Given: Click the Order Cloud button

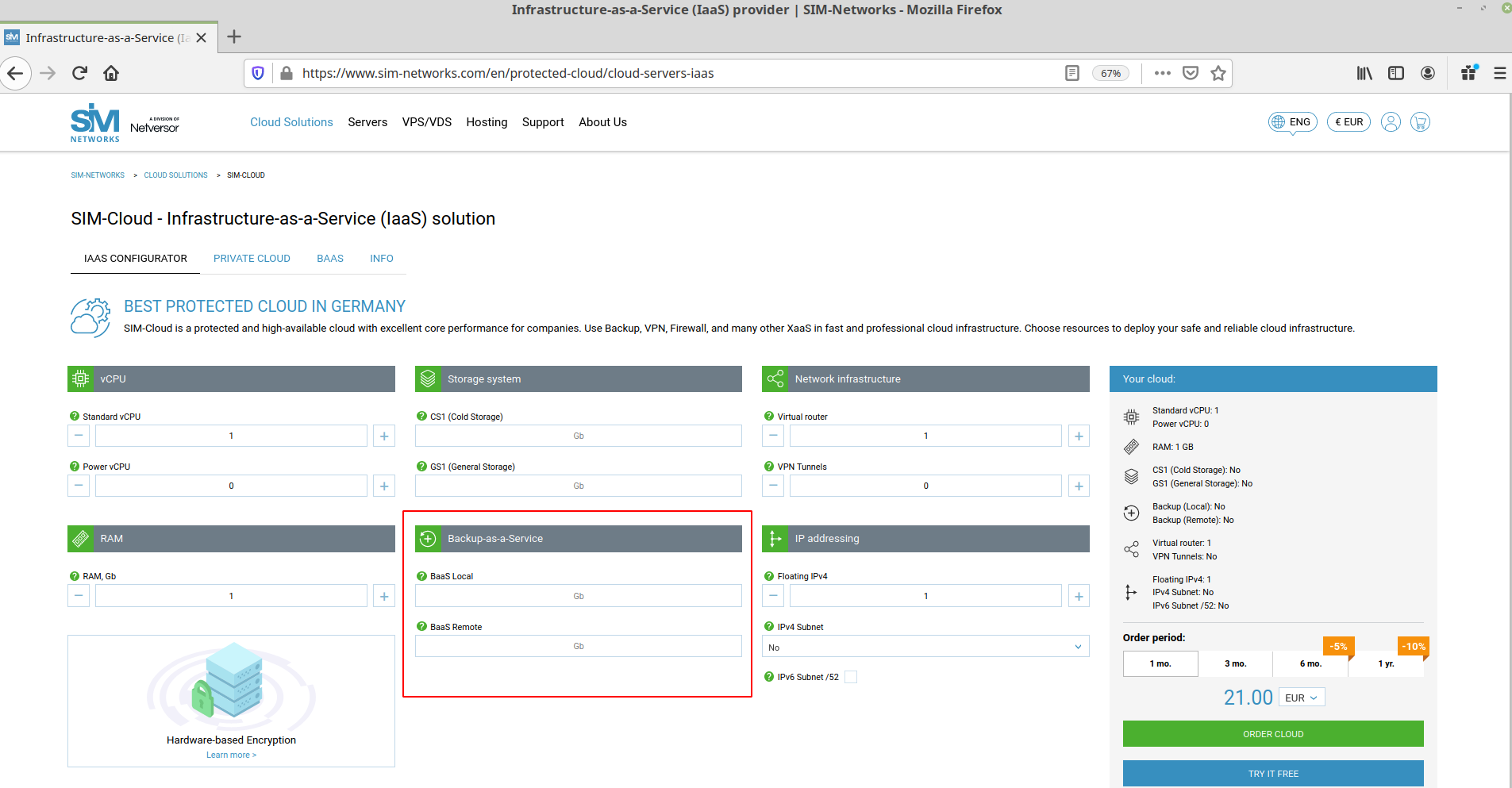Looking at the screenshot, I should point(1272,734).
